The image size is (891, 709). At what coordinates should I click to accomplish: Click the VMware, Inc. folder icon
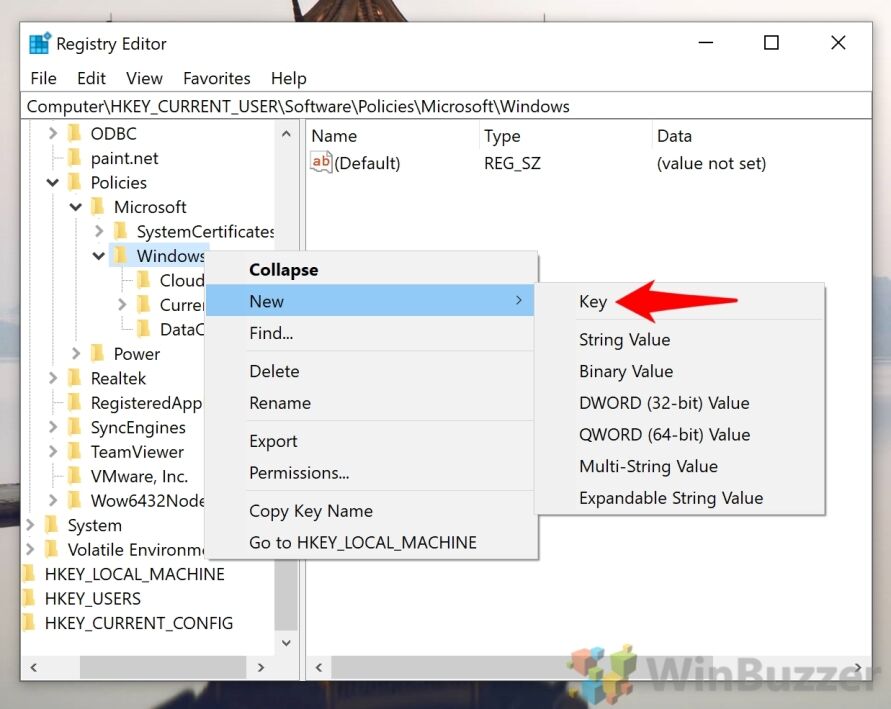point(74,475)
